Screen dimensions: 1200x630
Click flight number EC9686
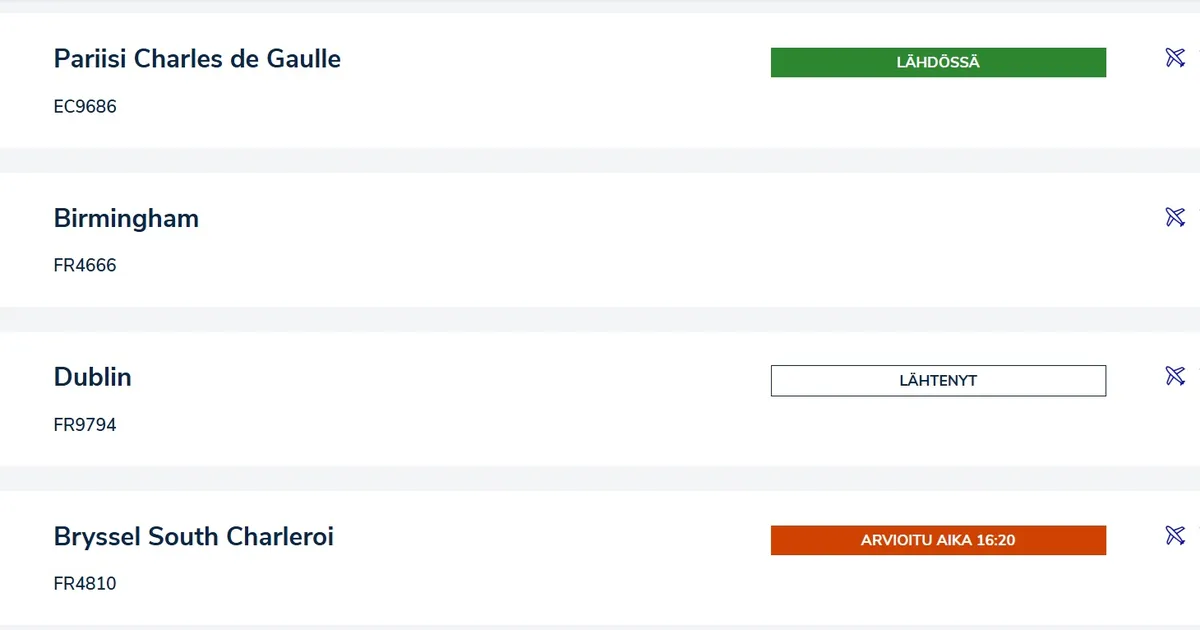coord(85,106)
